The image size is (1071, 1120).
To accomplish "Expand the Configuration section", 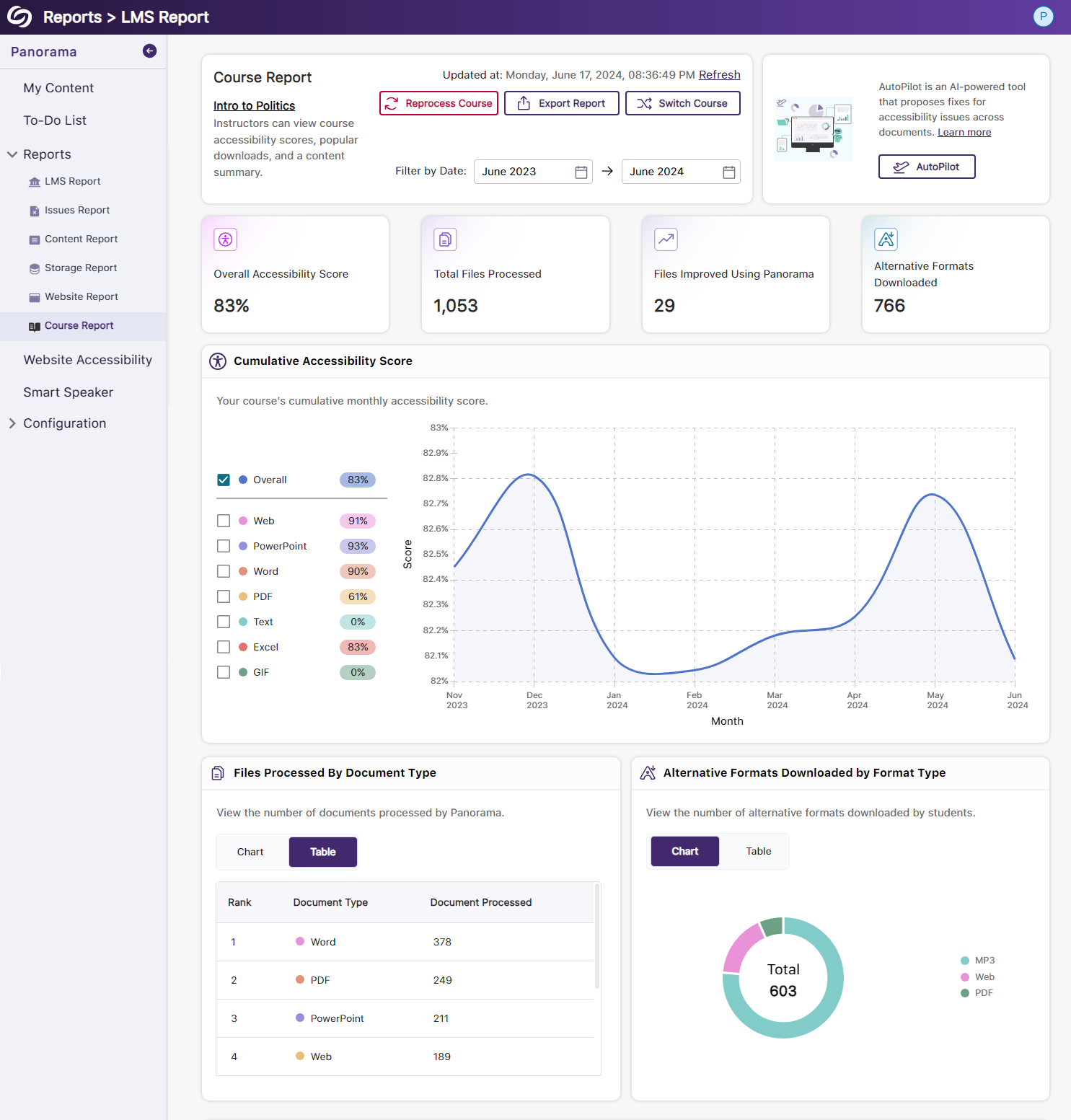I will pyautogui.click(x=12, y=423).
